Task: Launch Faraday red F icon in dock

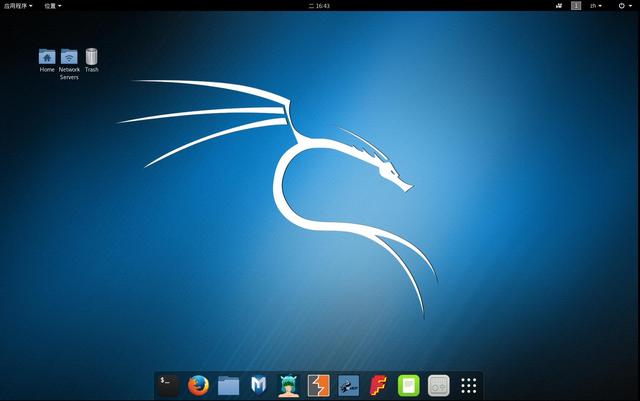Action: point(378,385)
